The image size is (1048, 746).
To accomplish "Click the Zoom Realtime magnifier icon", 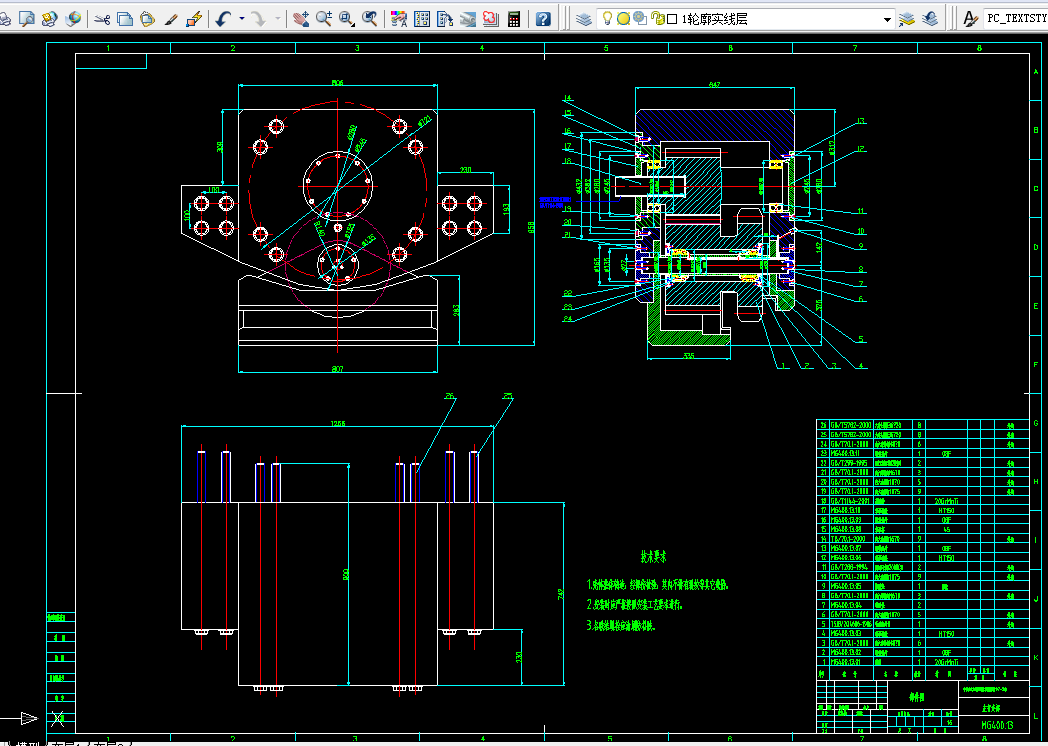I will [324, 18].
